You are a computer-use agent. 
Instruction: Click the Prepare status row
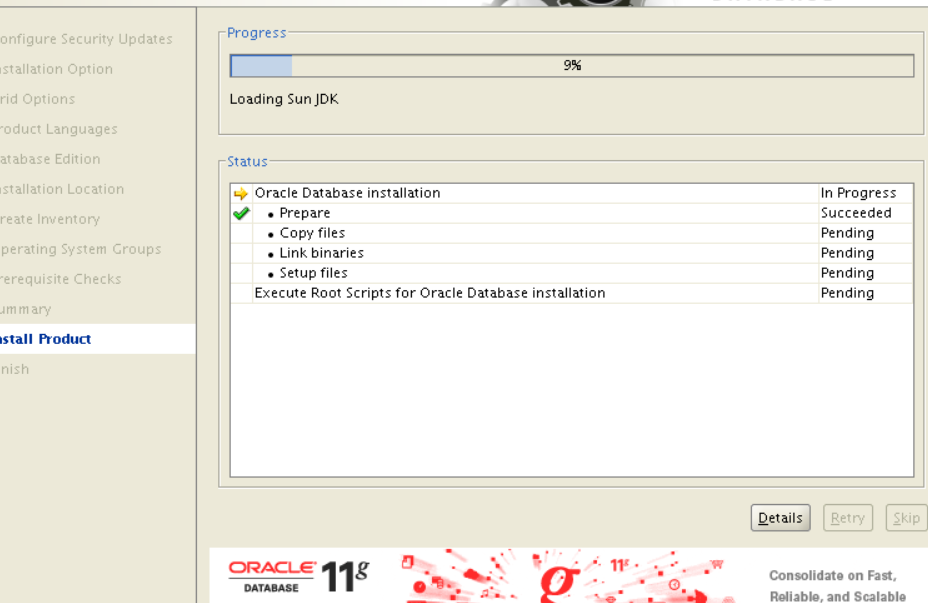pyautogui.click(x=572, y=213)
